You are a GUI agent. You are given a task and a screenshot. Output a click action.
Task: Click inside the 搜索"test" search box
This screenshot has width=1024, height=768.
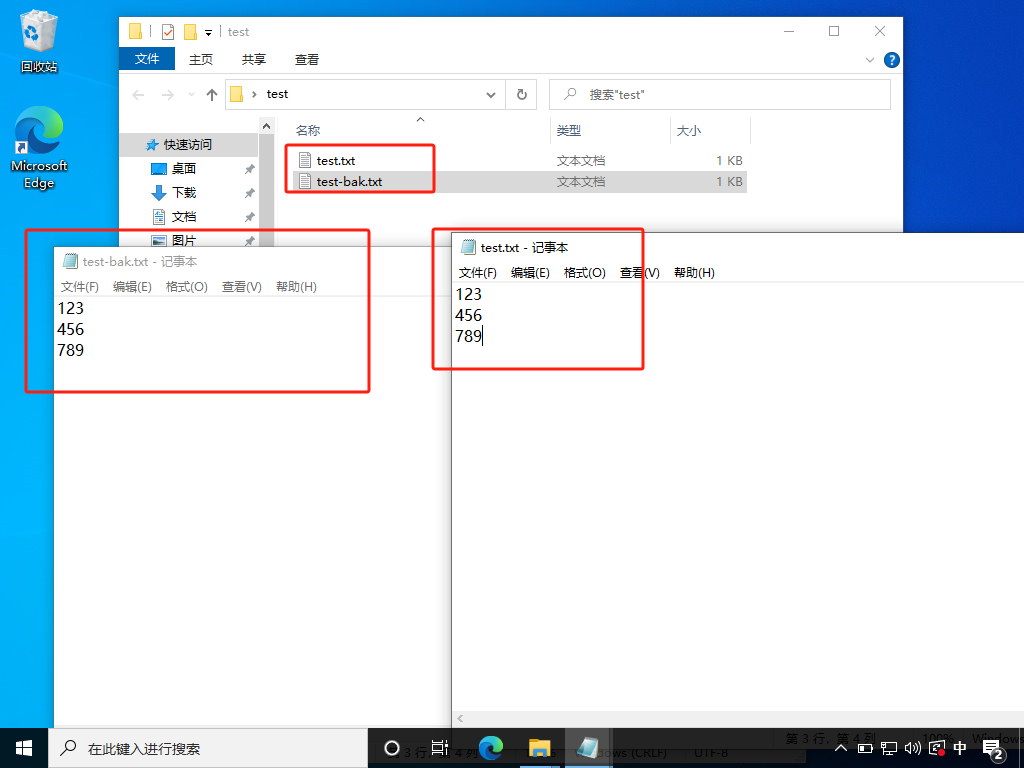point(720,93)
